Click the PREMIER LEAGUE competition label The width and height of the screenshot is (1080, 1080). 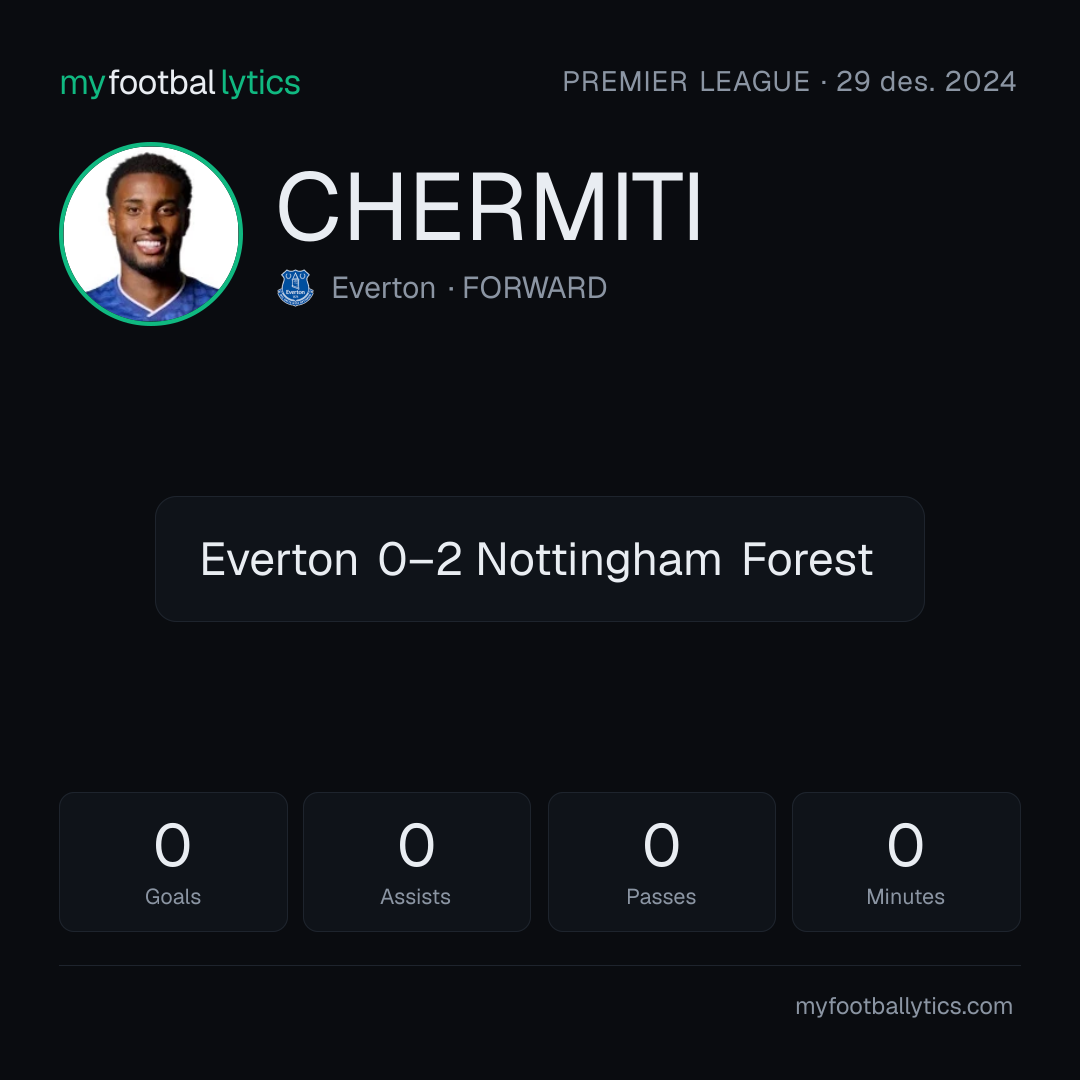pos(686,82)
